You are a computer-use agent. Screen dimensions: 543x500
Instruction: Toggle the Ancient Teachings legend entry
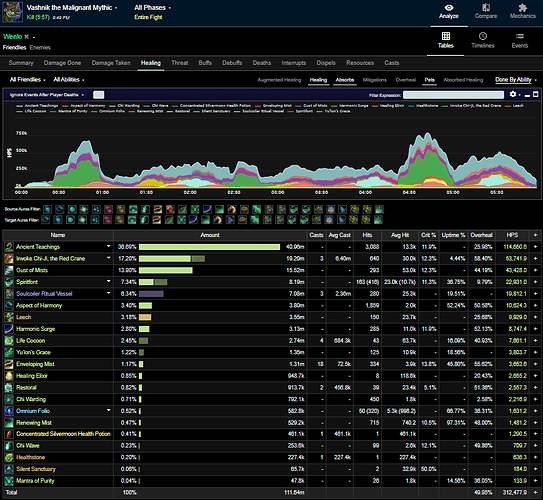(x=37, y=106)
